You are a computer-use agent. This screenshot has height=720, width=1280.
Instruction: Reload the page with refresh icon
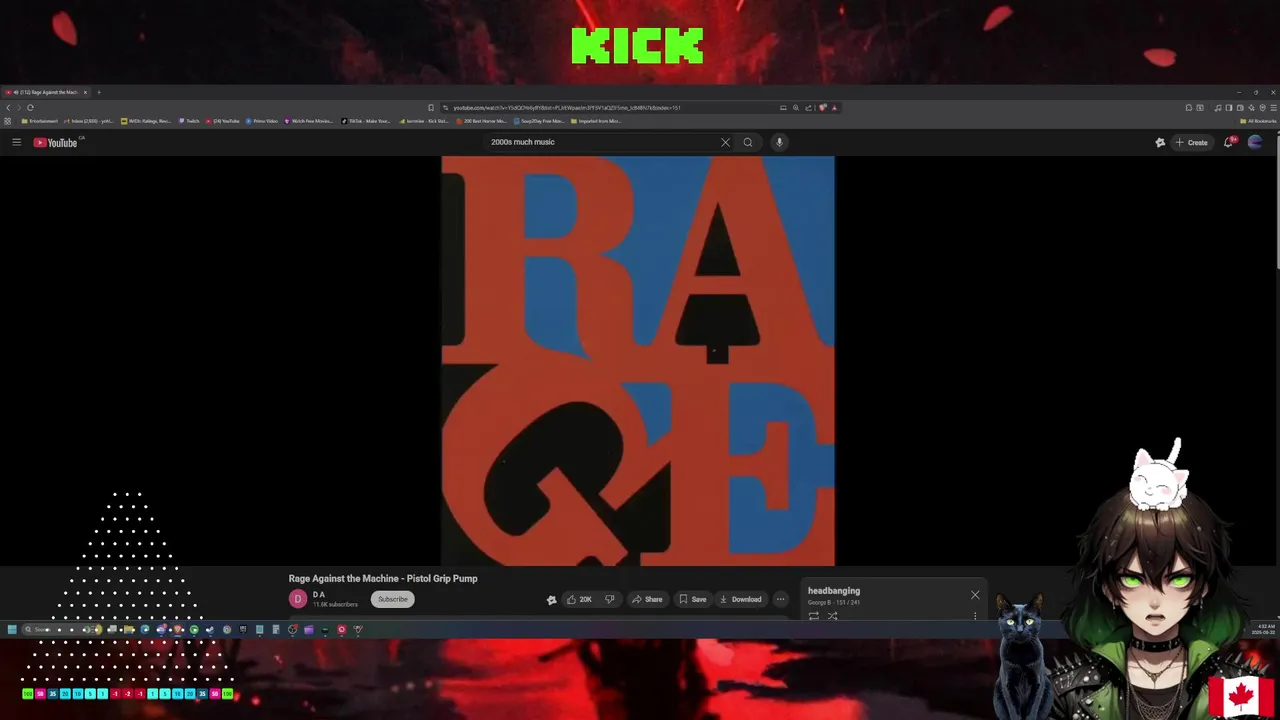pyautogui.click(x=30, y=107)
